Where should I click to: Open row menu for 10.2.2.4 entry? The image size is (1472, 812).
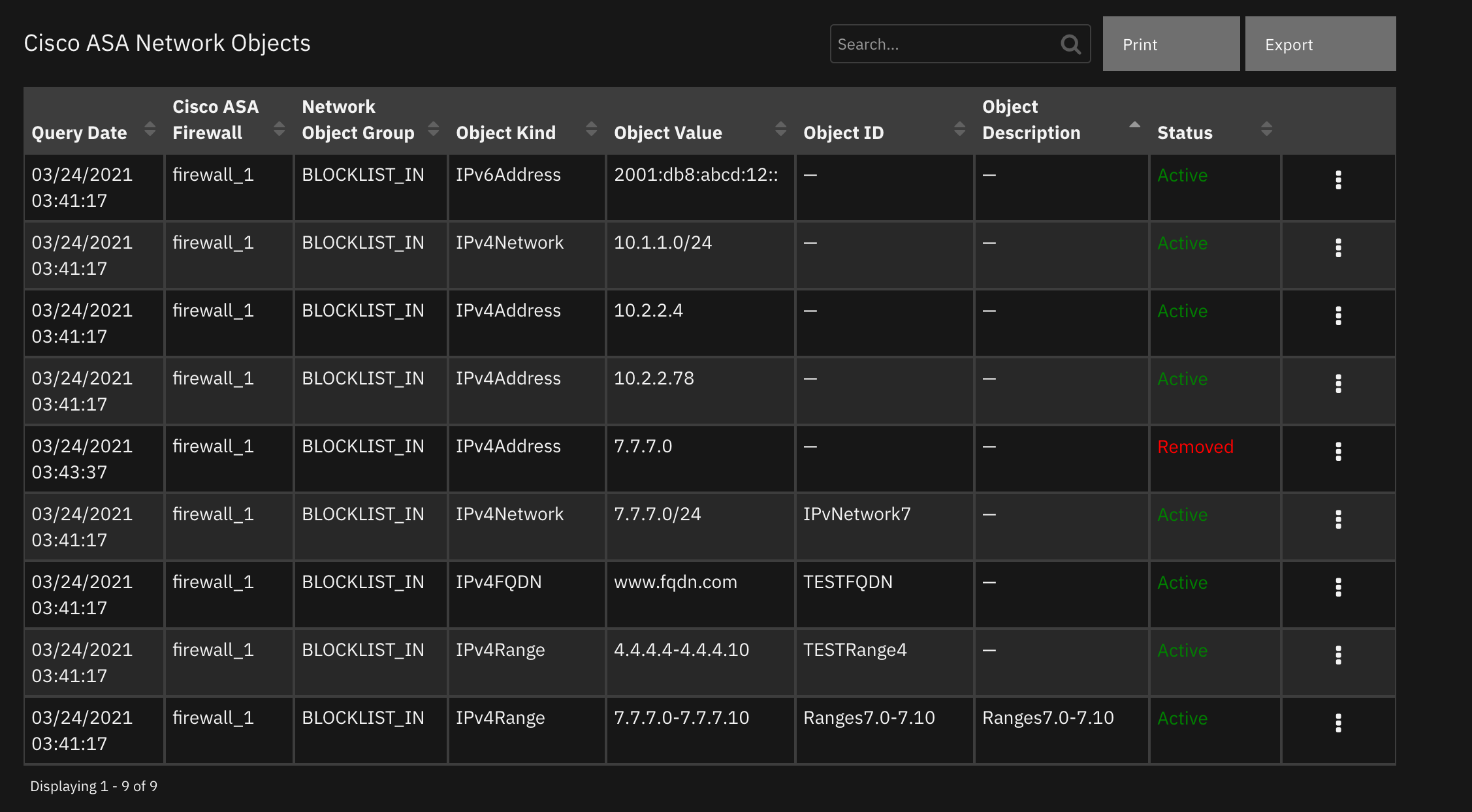(x=1338, y=316)
